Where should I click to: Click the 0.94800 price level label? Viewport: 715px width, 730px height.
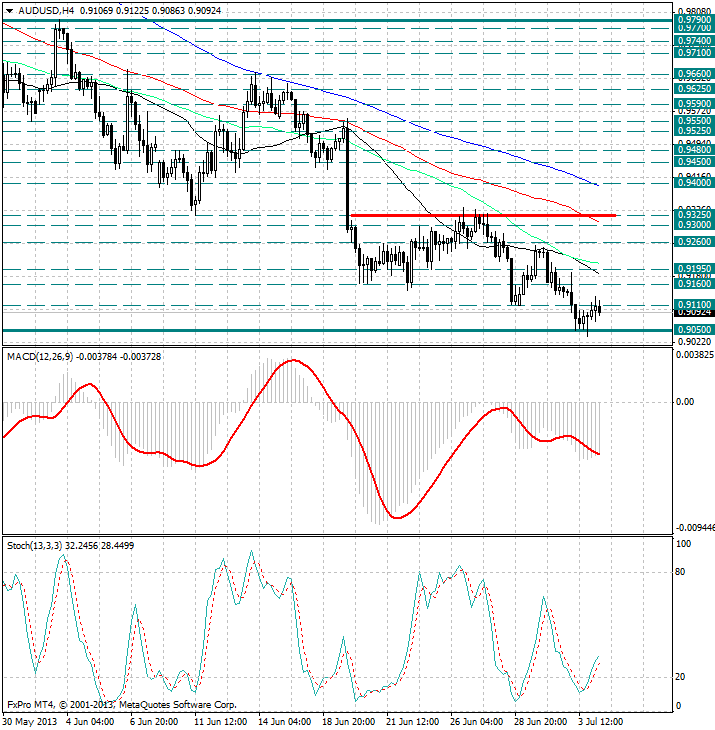(x=694, y=149)
